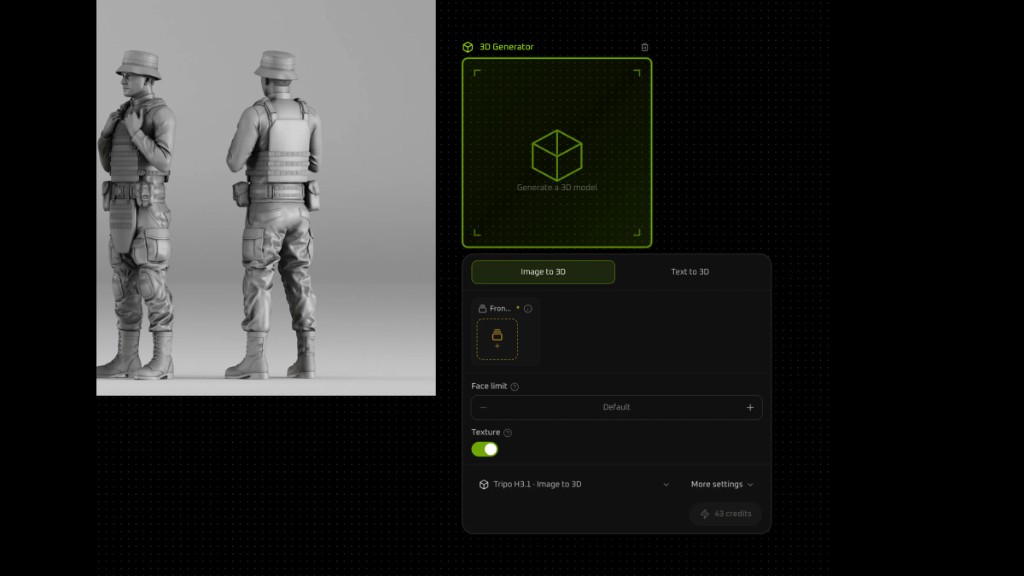The height and width of the screenshot is (576, 1024).
Task: Click the 43 credits generate button
Action: [x=726, y=514]
